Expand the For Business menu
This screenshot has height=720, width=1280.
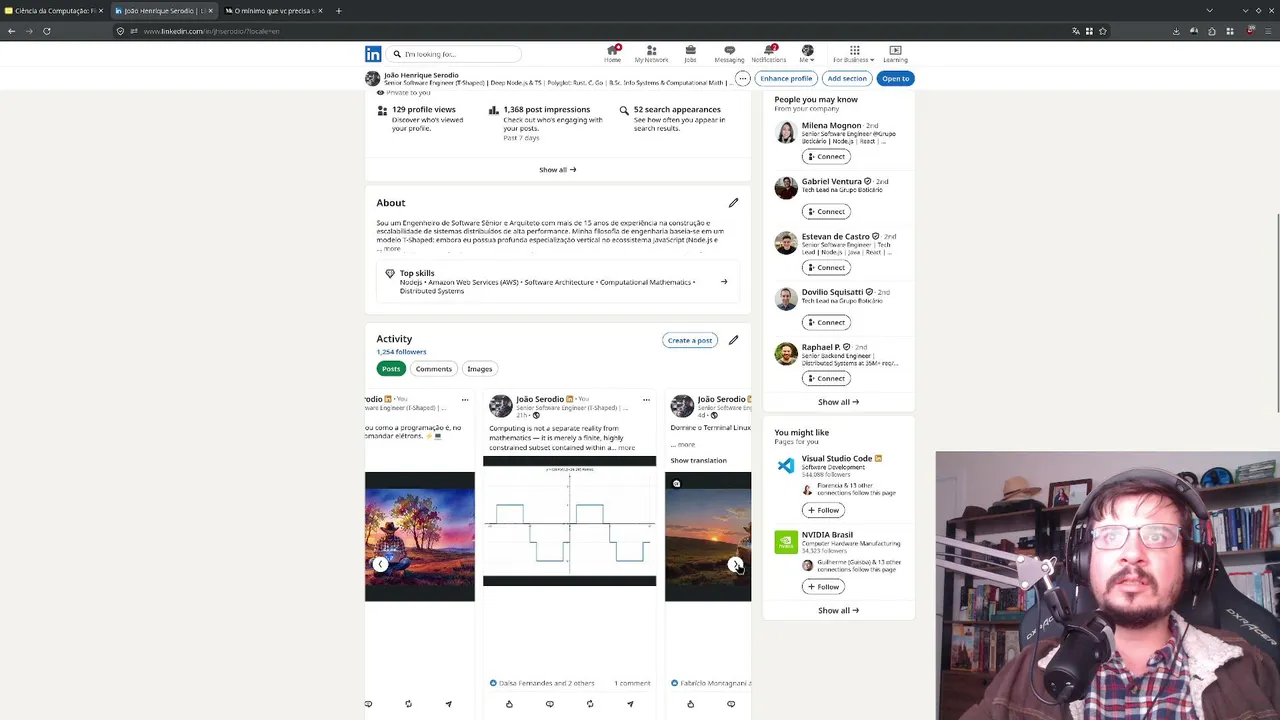click(x=854, y=54)
